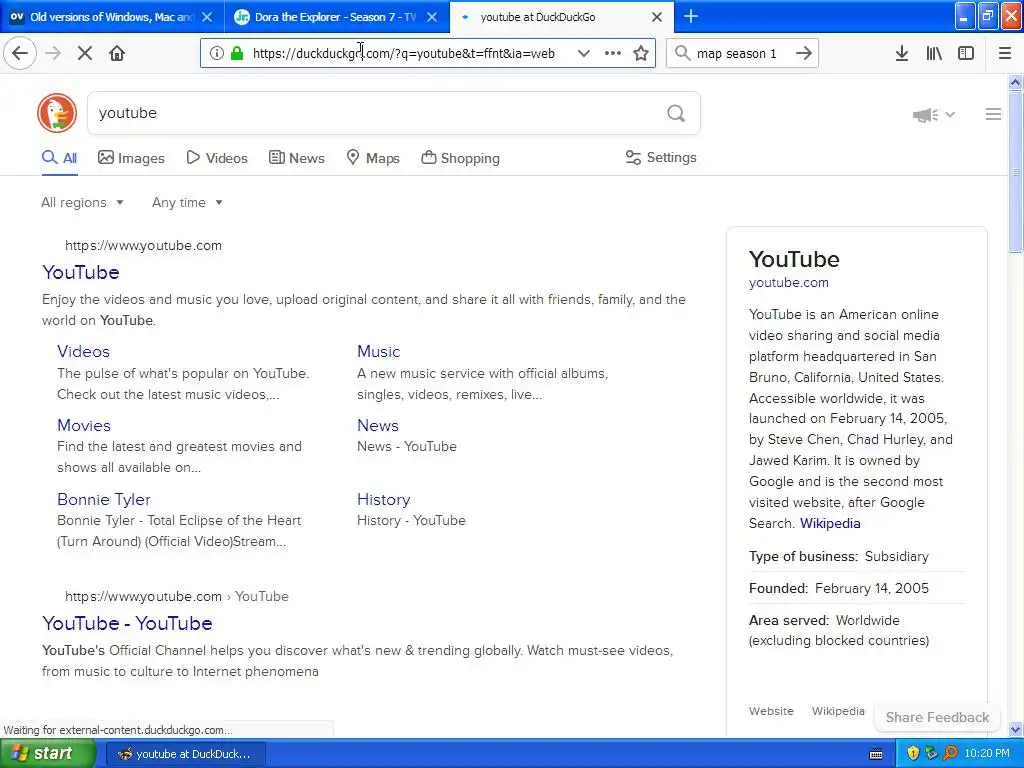The height and width of the screenshot is (768, 1024).
Task: Click the 'Website' link at the info panel bottom
Action: [771, 711]
